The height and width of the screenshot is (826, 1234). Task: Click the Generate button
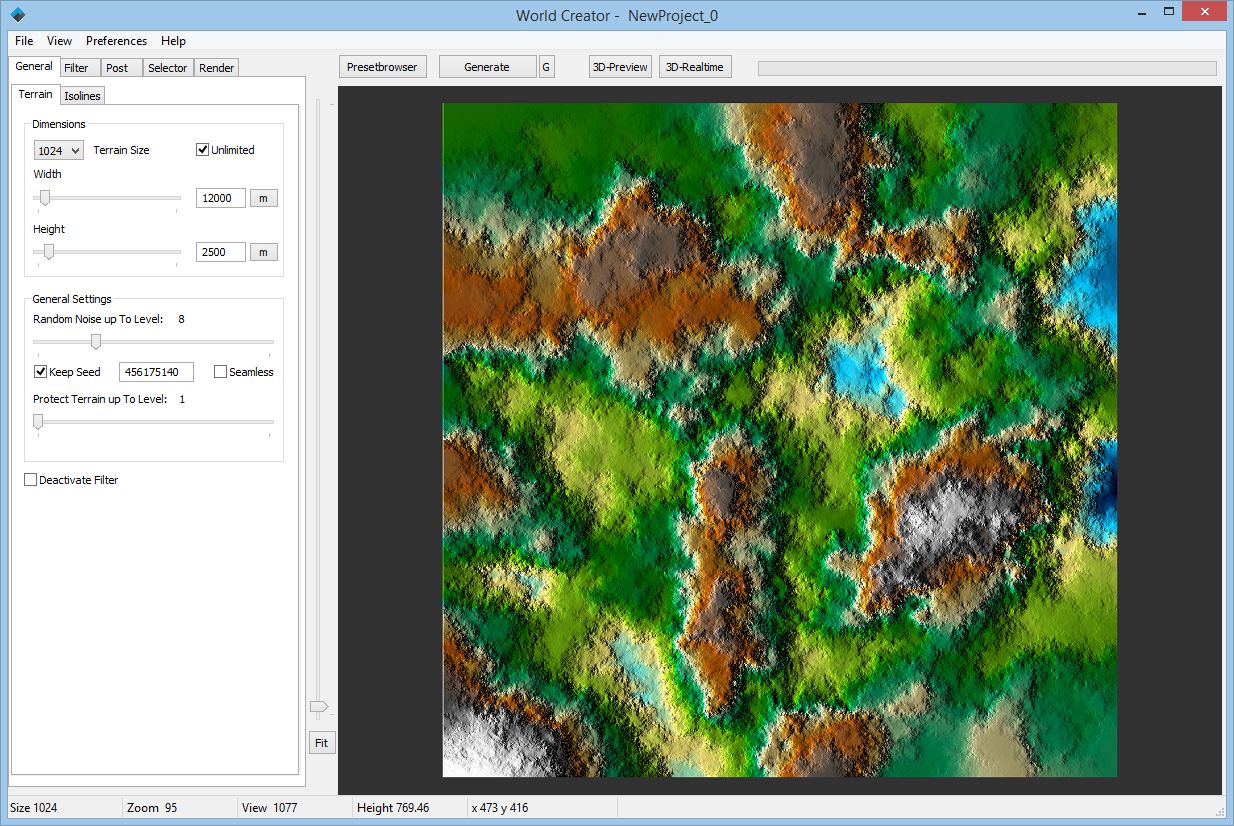pos(487,66)
